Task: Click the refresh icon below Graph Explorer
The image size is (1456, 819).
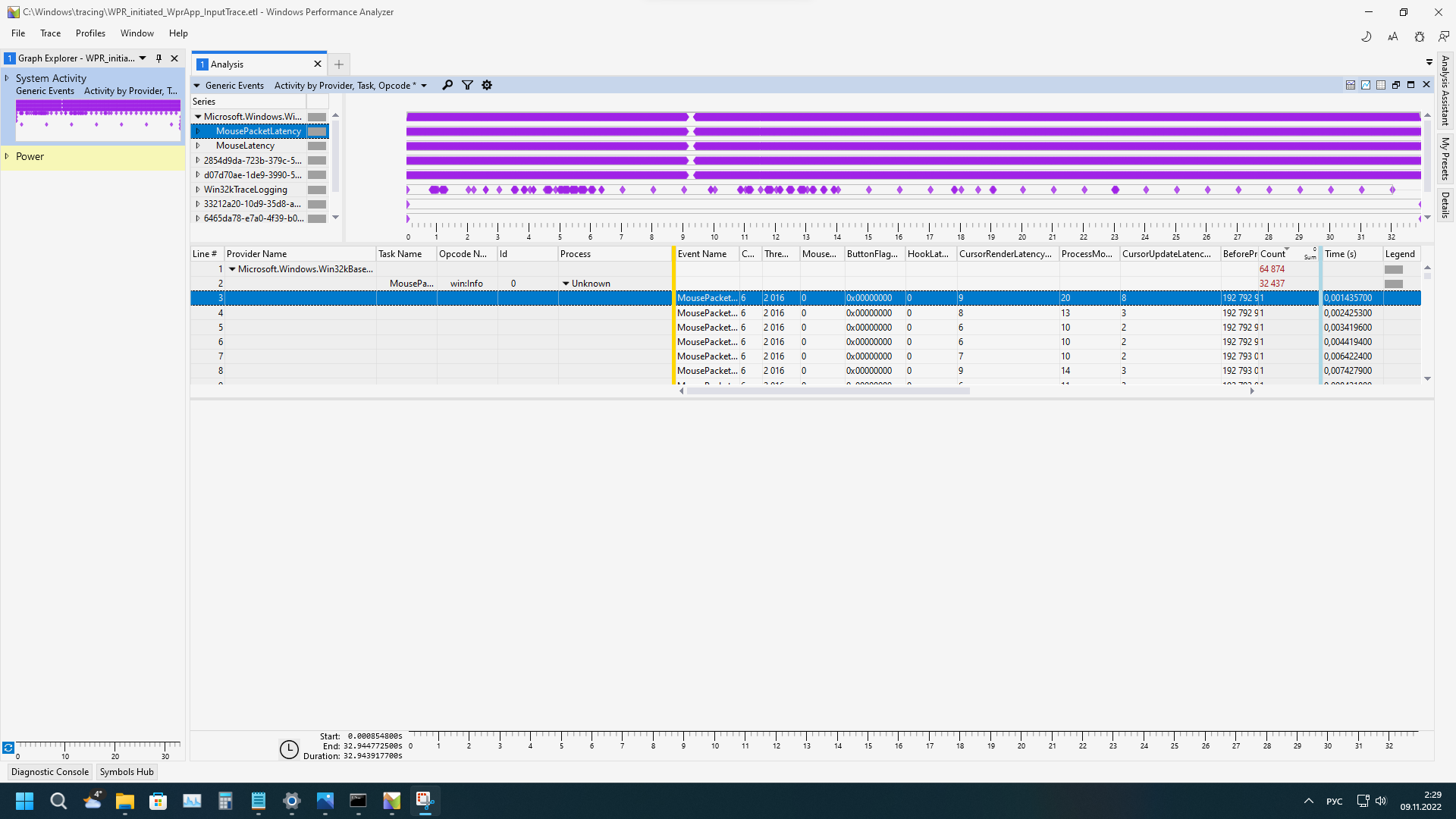Action: pyautogui.click(x=8, y=748)
